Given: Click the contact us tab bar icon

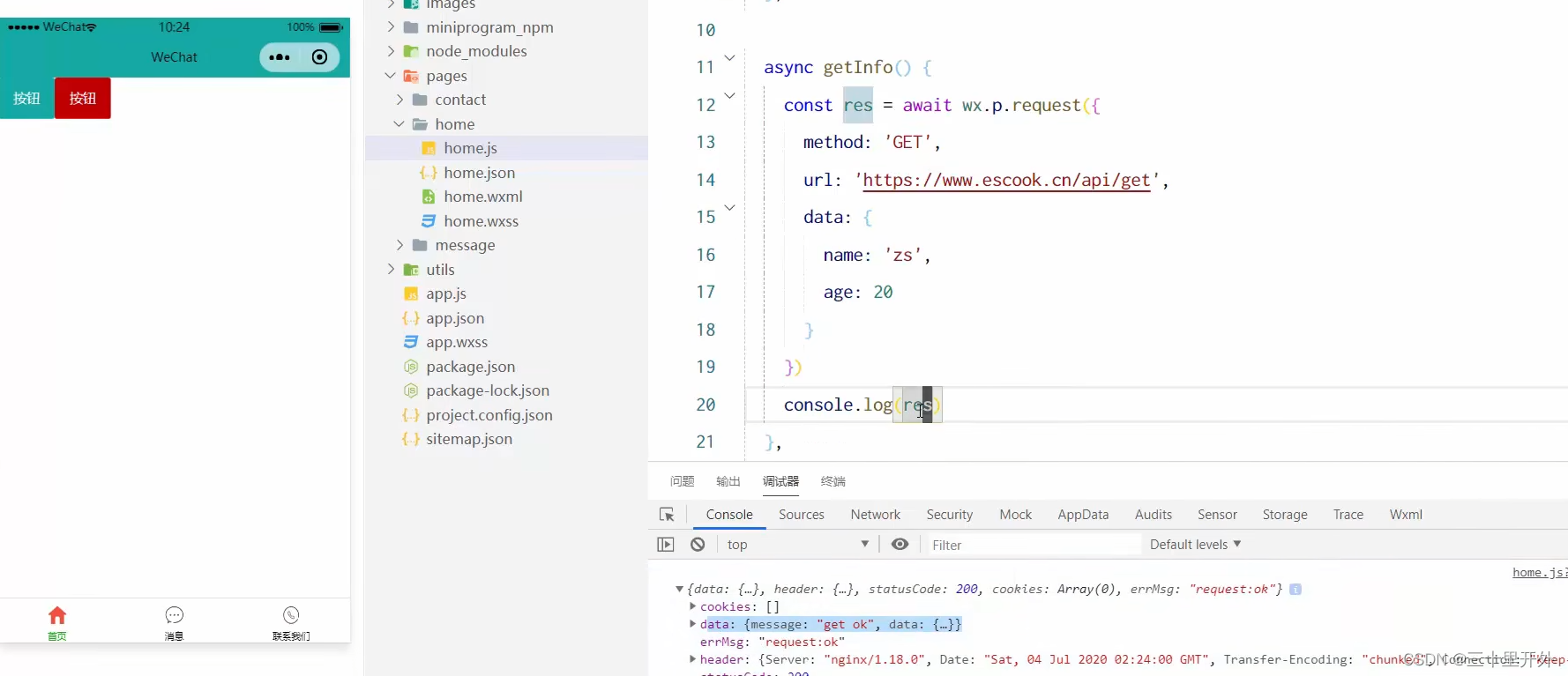Looking at the screenshot, I should pyautogui.click(x=291, y=615).
